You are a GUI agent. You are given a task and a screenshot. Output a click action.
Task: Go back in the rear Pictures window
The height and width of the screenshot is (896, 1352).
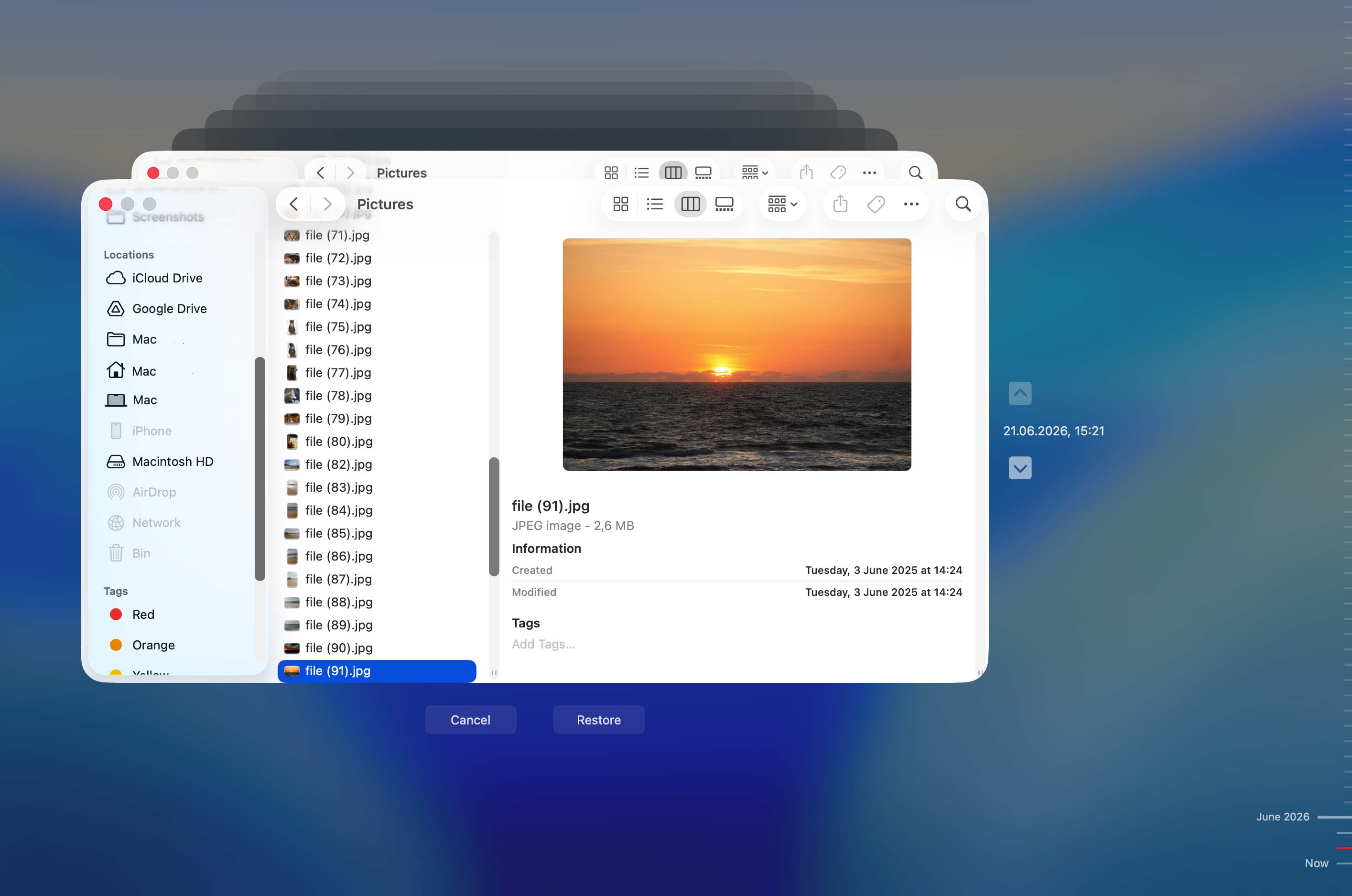click(321, 173)
